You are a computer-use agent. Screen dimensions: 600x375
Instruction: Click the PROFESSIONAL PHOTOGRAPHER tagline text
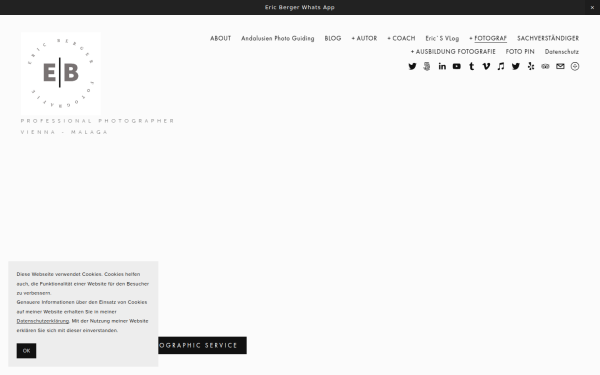pos(98,121)
